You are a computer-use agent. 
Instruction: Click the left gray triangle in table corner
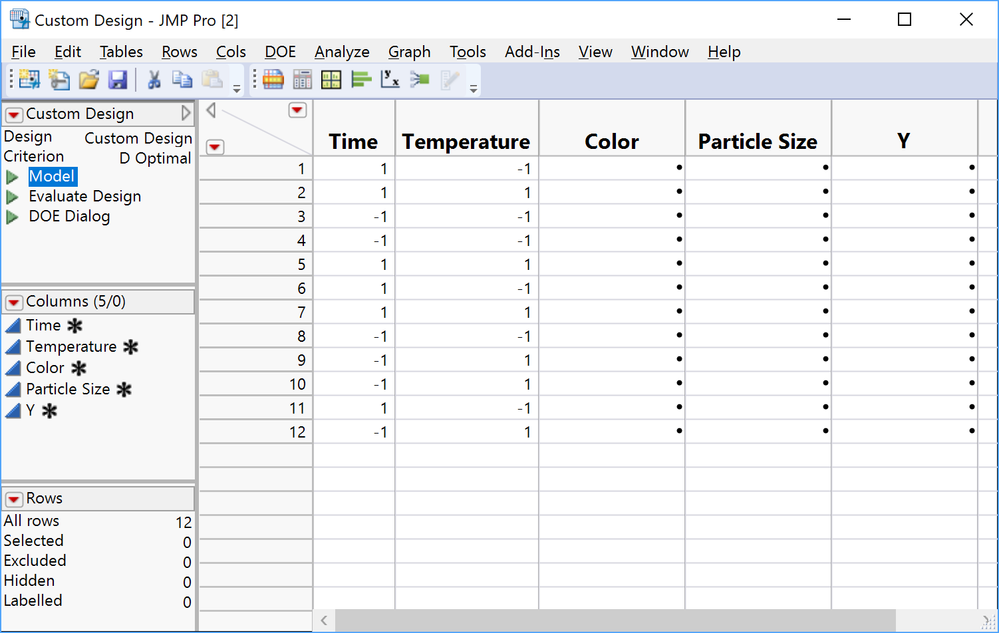tap(211, 110)
